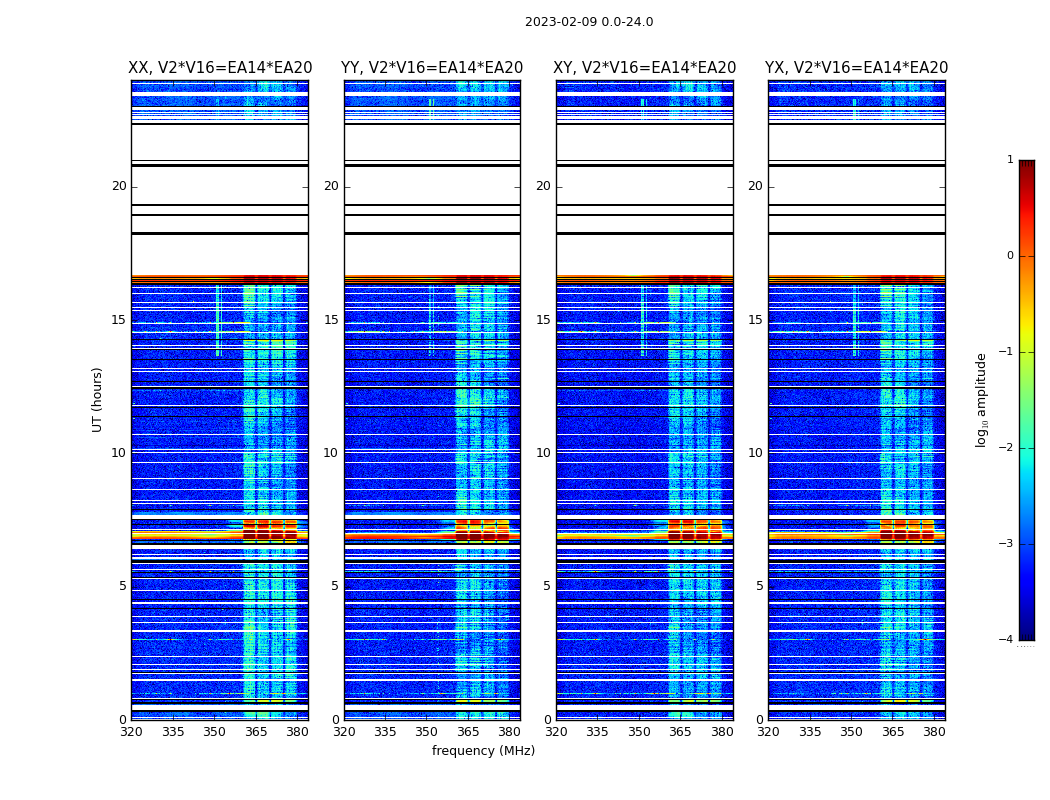Click the colorbar tick label −2
The width and height of the screenshot is (1050, 800).
point(1009,449)
